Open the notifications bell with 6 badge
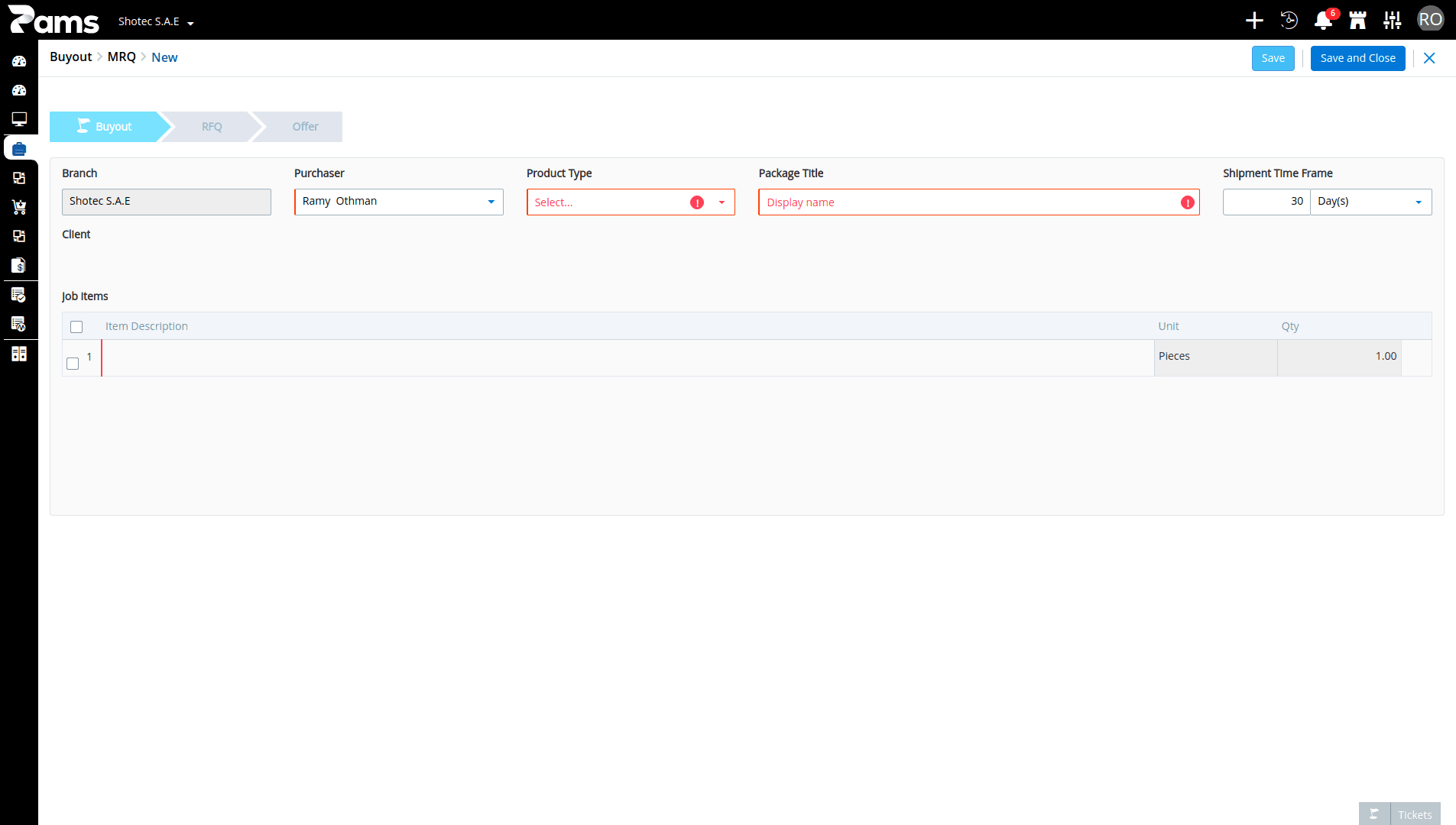The image size is (1456, 825). point(1324,20)
